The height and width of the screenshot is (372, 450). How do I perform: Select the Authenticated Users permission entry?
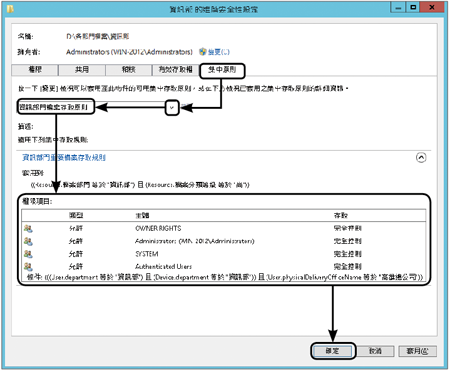[x=224, y=266]
